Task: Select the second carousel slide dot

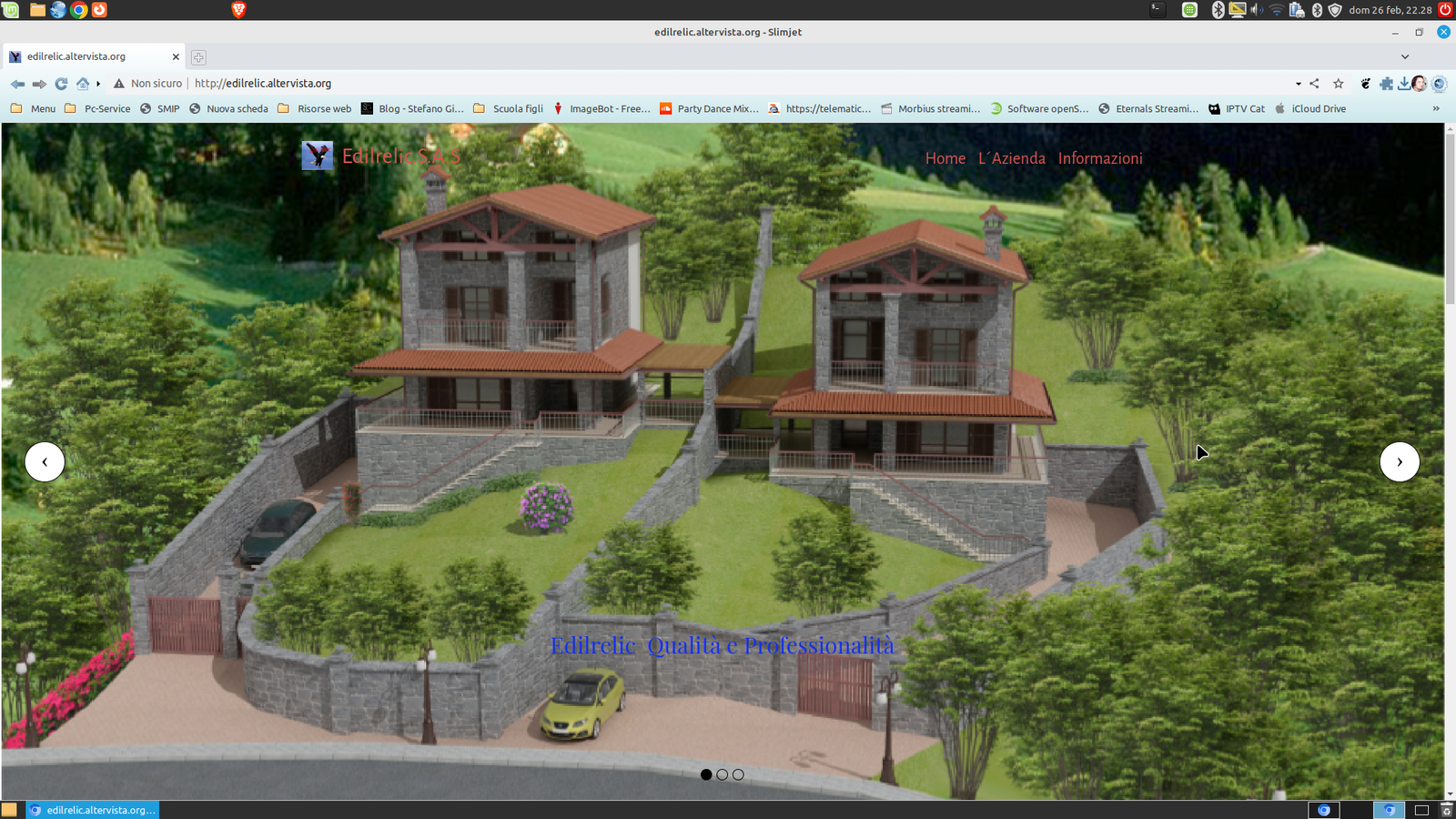Action: click(723, 774)
